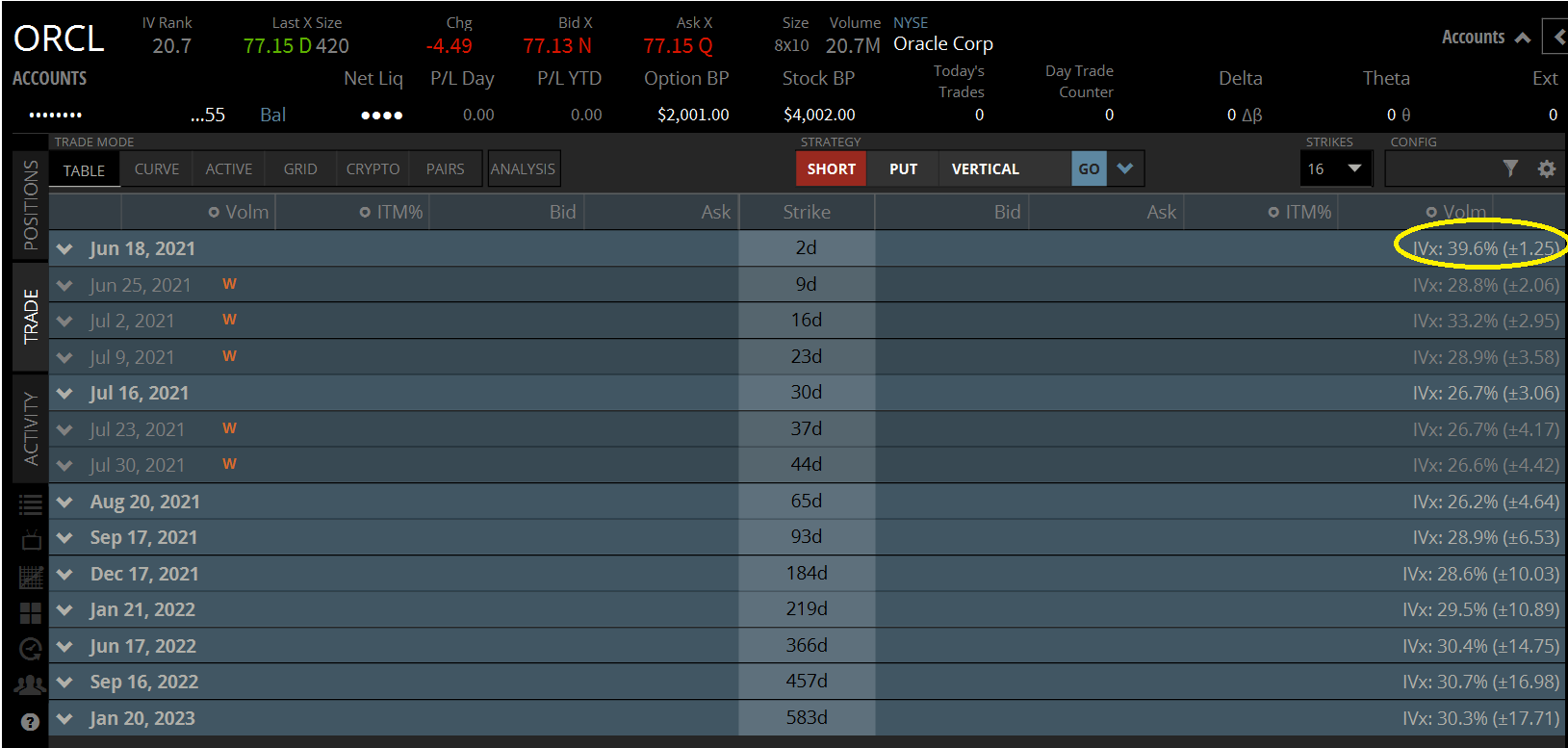Viewport: 1568px width, 748px height.
Task: Click the ANALYSIS button
Action: pos(523,168)
